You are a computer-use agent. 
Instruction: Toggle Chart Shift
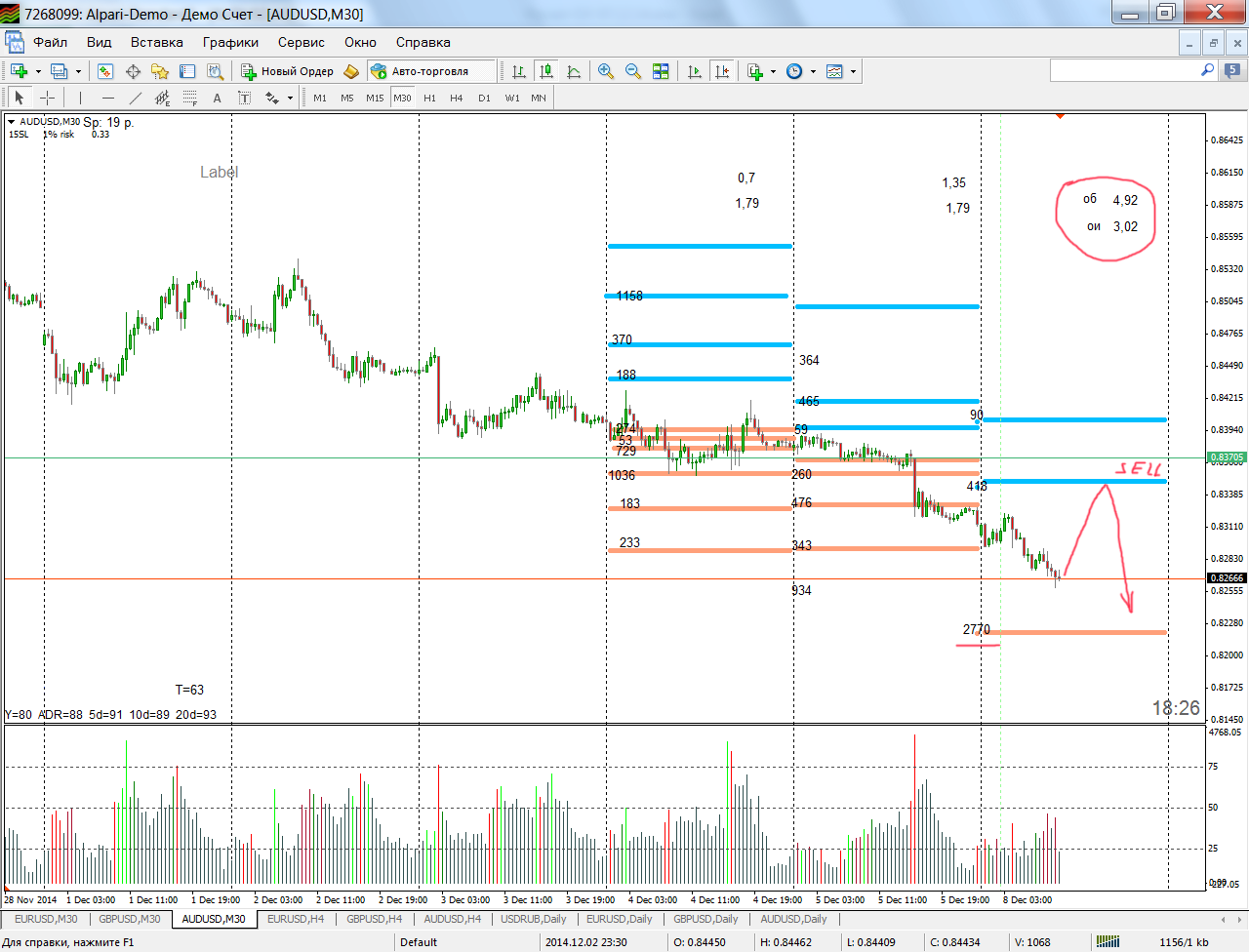tap(722, 71)
